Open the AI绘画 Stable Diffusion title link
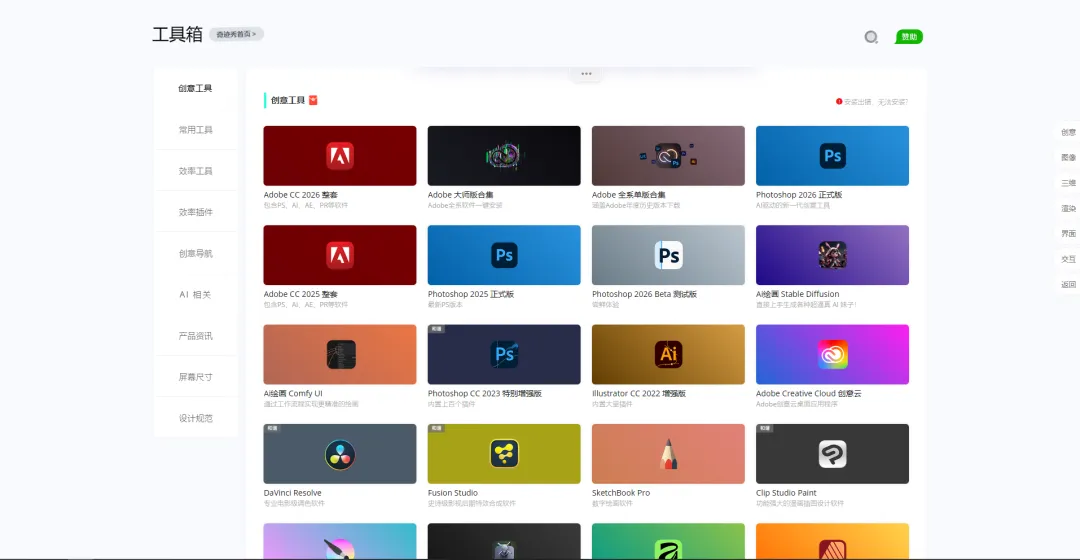The height and width of the screenshot is (560, 1080). 798,294
